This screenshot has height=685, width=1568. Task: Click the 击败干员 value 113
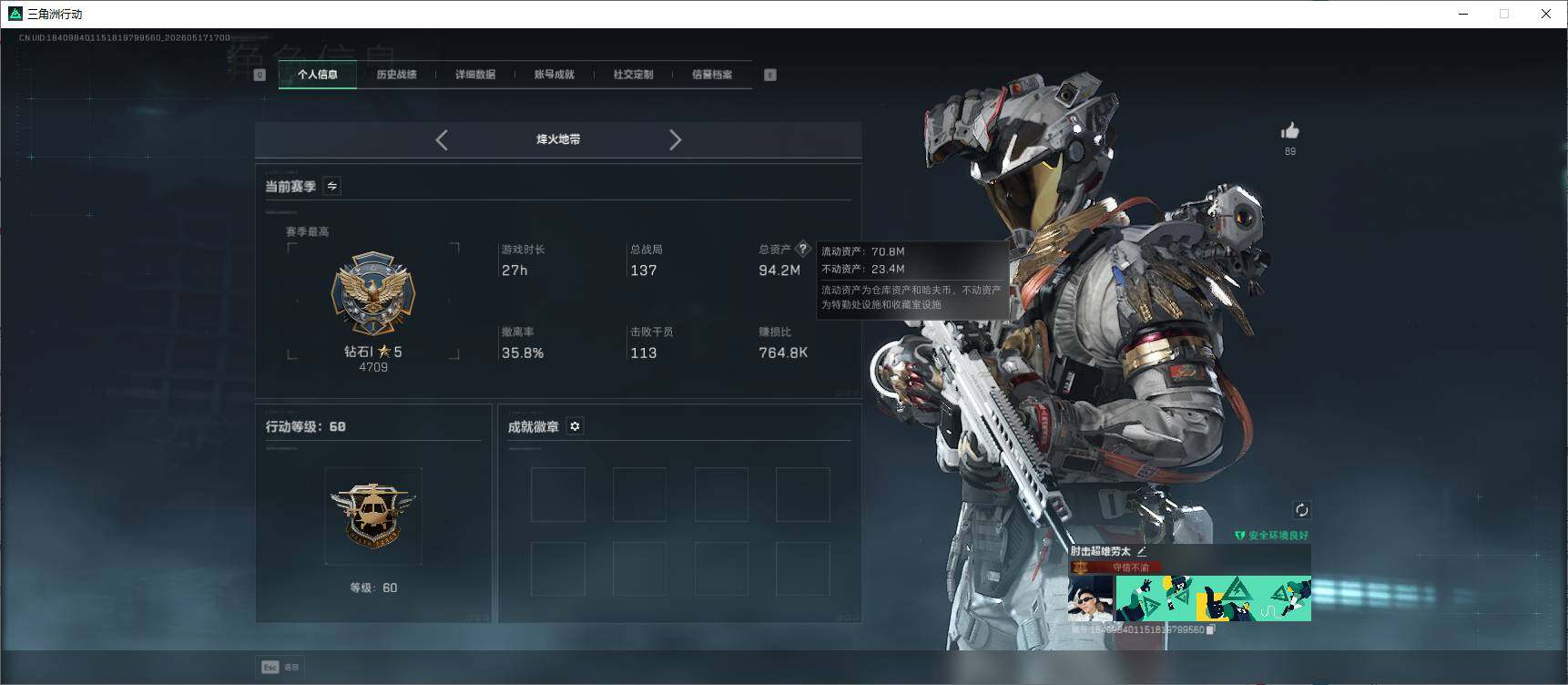pyautogui.click(x=644, y=353)
